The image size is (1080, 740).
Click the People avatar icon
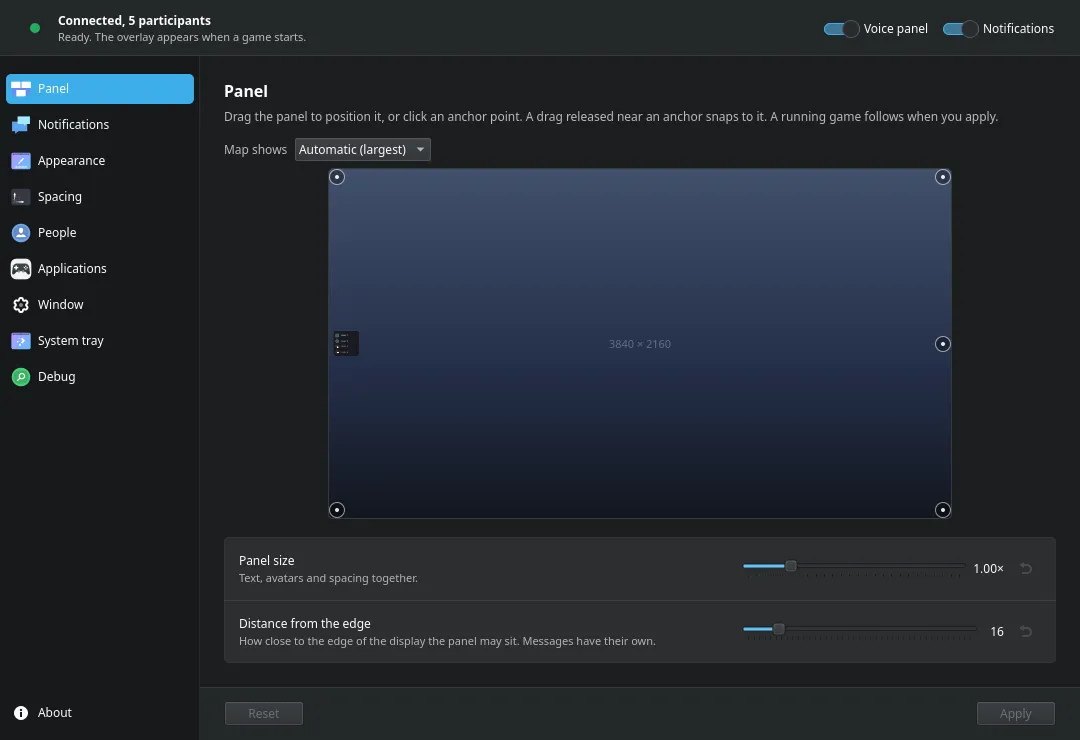pos(21,233)
